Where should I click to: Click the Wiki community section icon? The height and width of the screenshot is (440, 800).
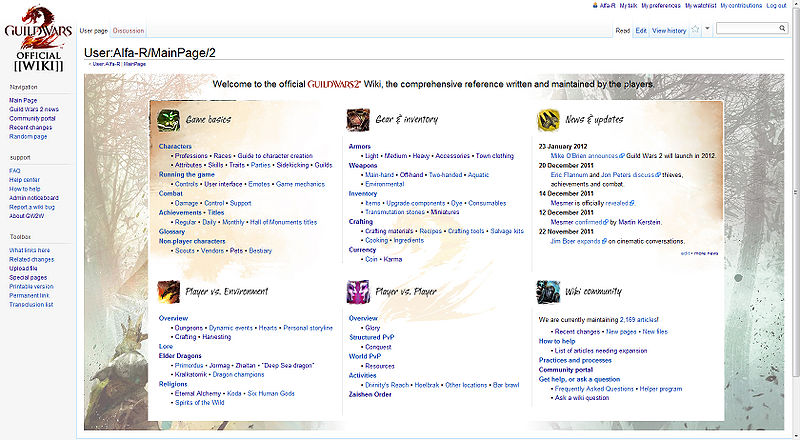pos(548,292)
